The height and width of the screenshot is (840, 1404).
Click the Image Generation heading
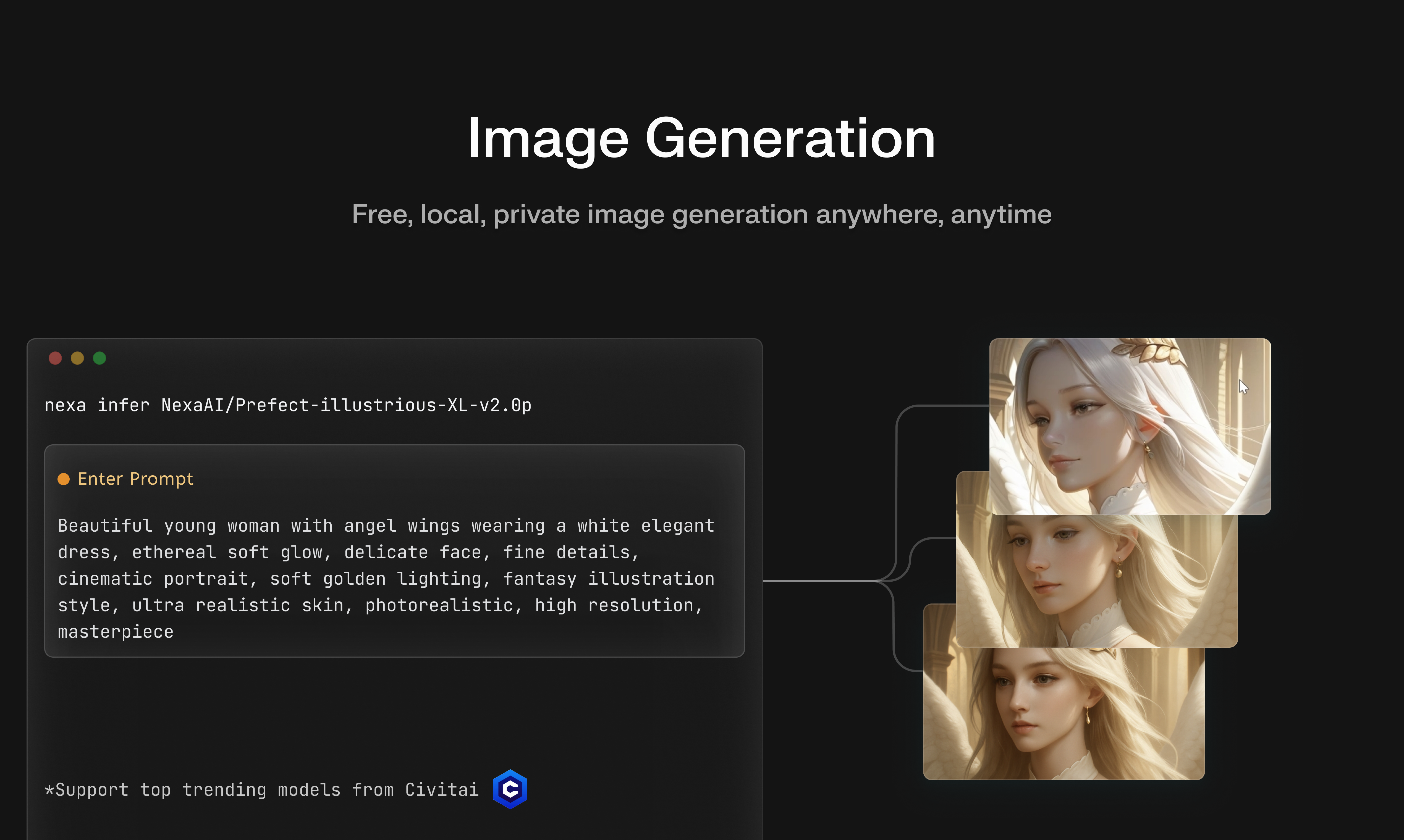tap(702, 139)
